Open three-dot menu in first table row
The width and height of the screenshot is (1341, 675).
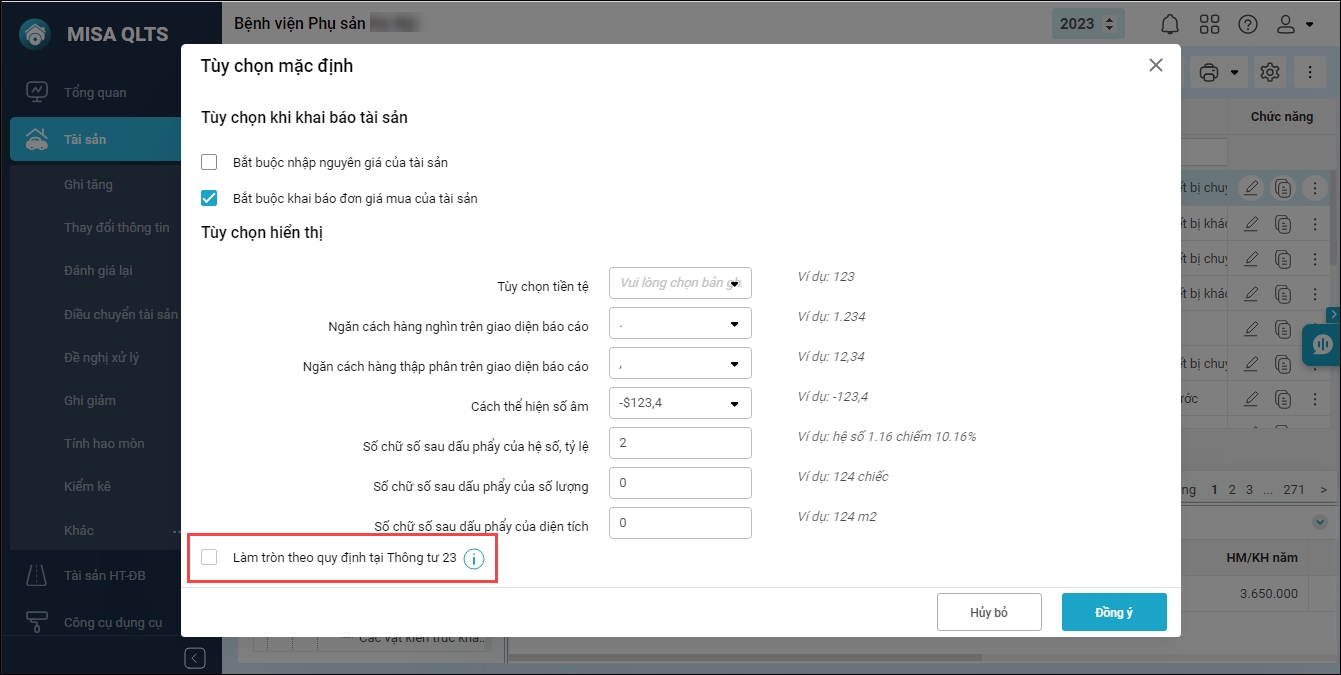tap(1315, 187)
